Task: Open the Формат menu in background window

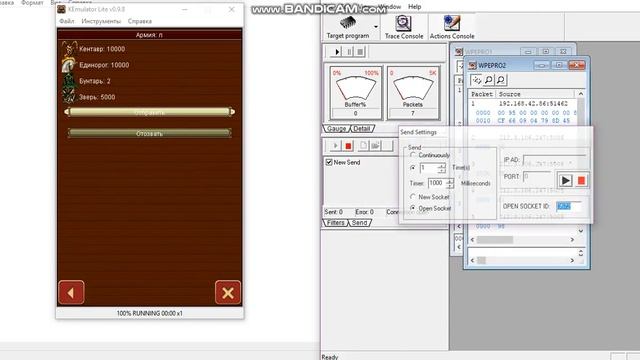Action: (x=32, y=2)
